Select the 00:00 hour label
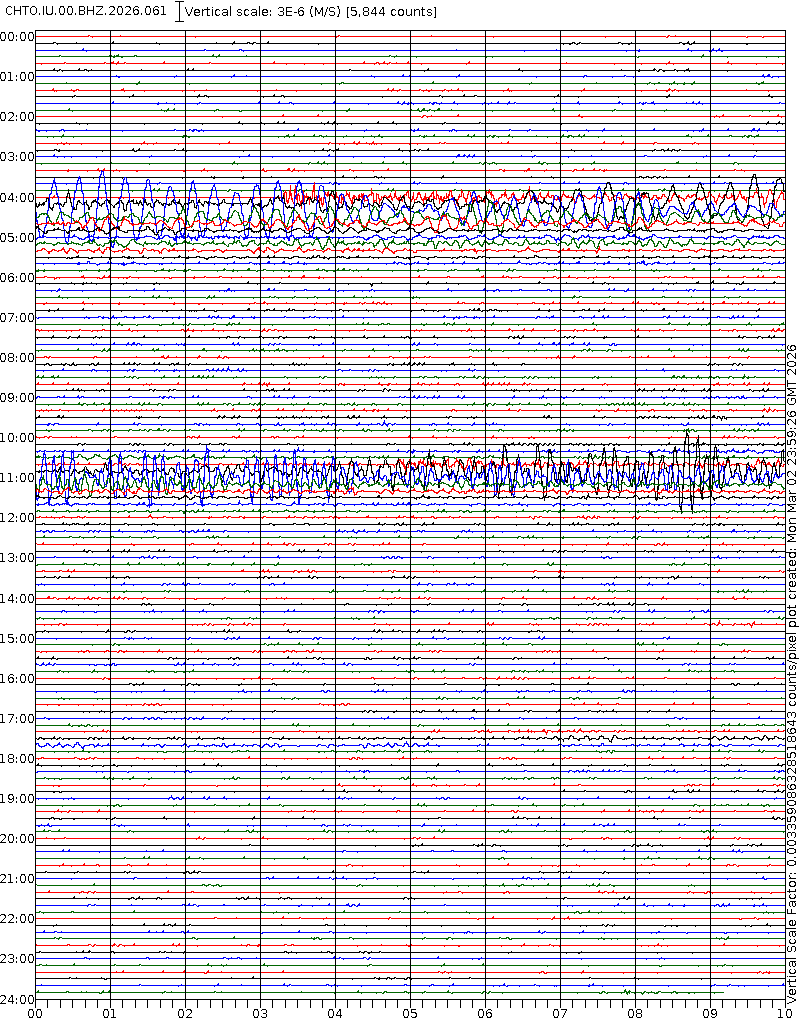Viewport: 800px width, 1024px height. (17, 37)
